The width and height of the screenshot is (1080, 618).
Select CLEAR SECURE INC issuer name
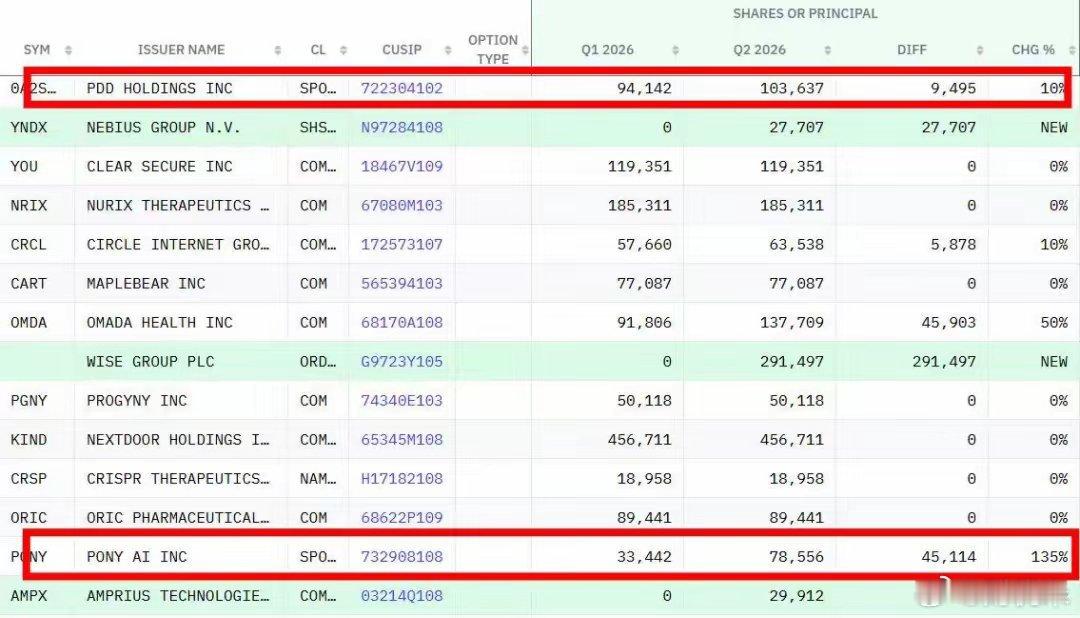tap(159, 167)
